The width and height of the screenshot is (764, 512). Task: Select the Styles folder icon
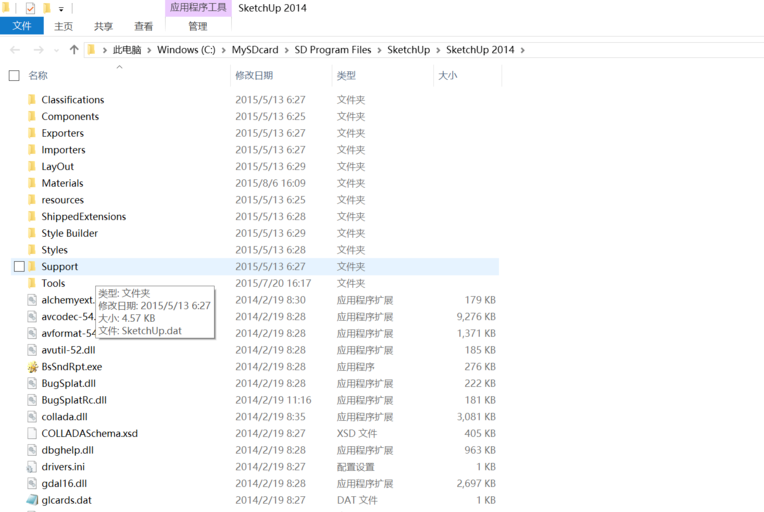click(x=32, y=250)
